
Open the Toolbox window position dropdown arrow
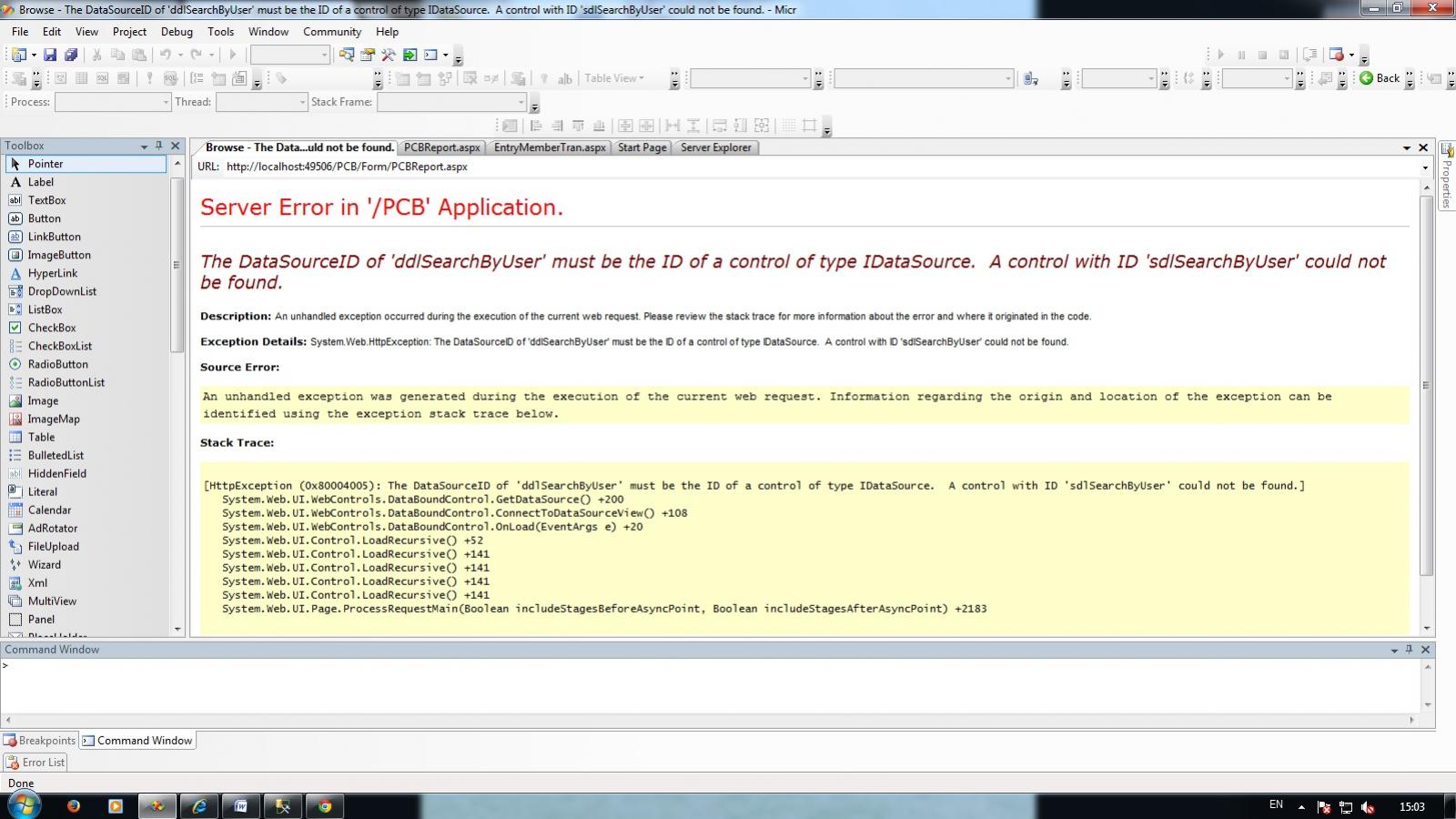(x=144, y=146)
